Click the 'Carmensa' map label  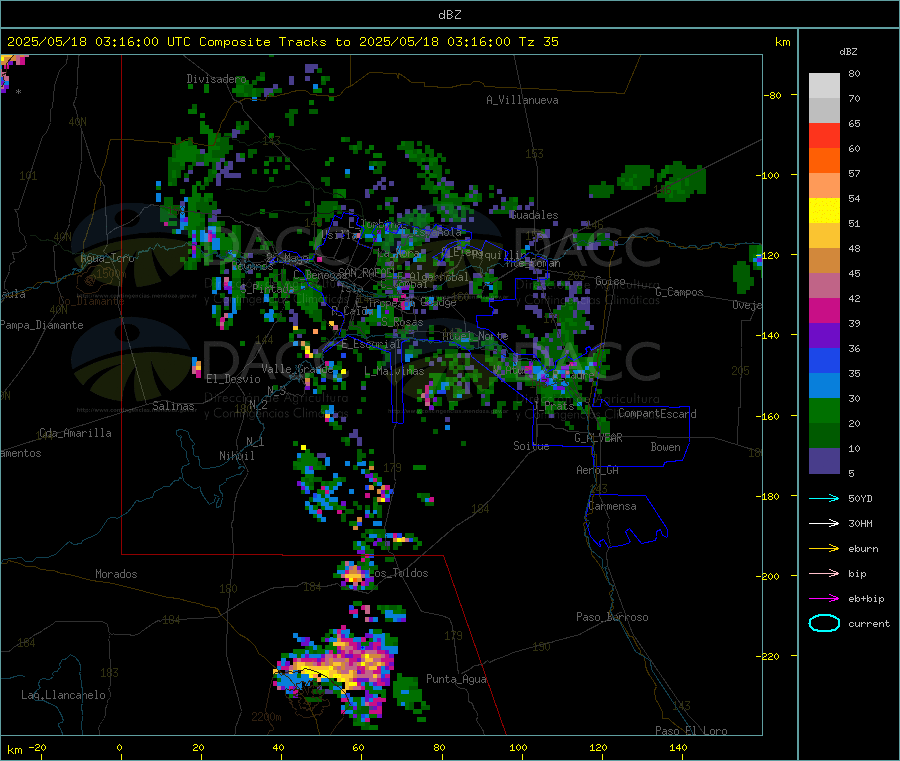(612, 506)
